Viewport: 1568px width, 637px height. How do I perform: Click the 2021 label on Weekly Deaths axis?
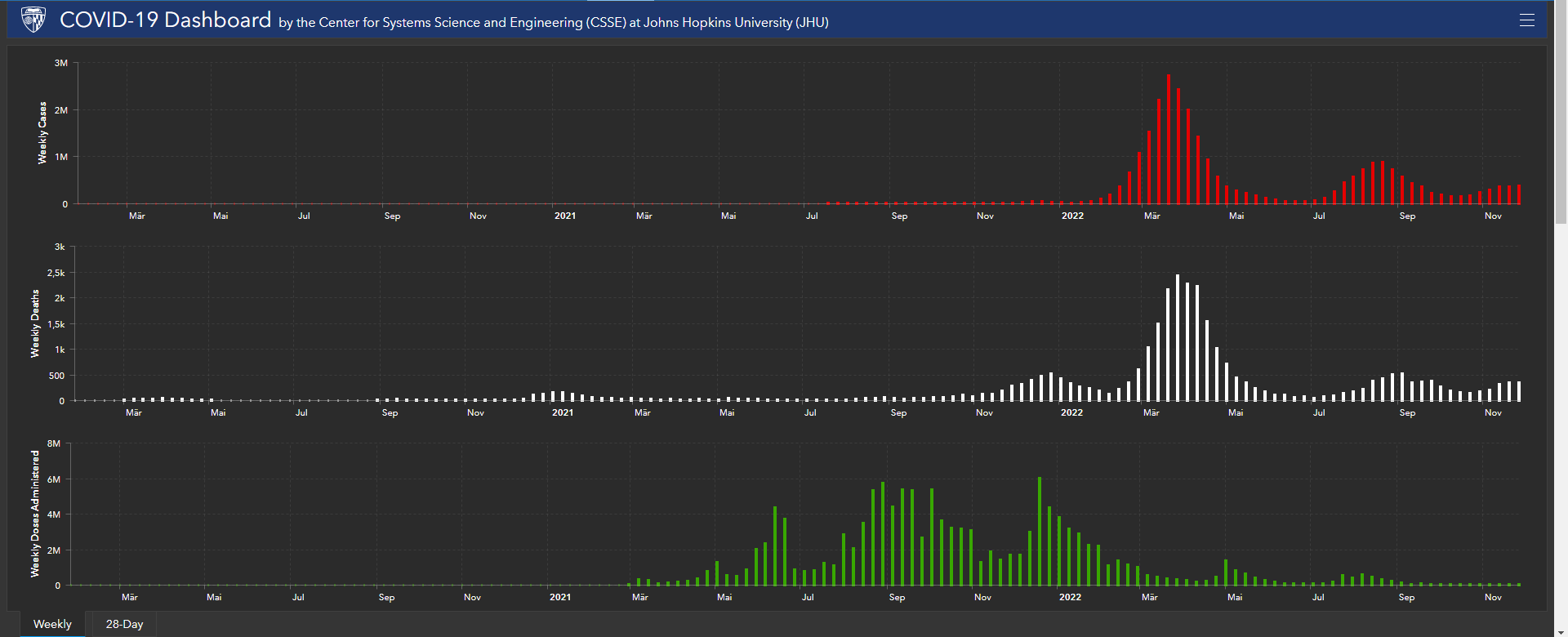click(x=563, y=412)
